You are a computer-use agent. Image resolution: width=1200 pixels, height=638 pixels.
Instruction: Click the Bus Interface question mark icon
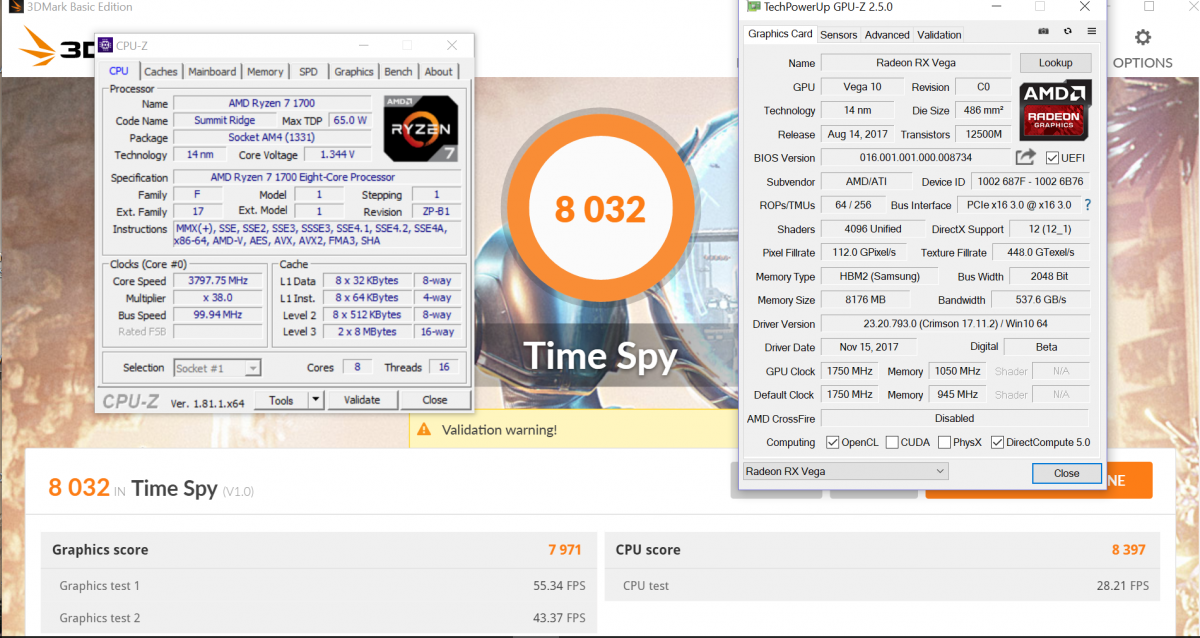[x=1087, y=205]
